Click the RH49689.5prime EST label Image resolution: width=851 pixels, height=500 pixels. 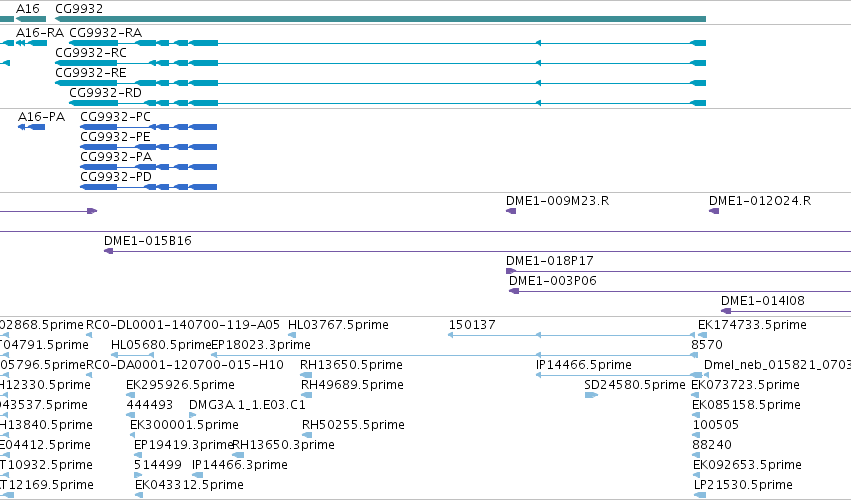click(x=352, y=385)
